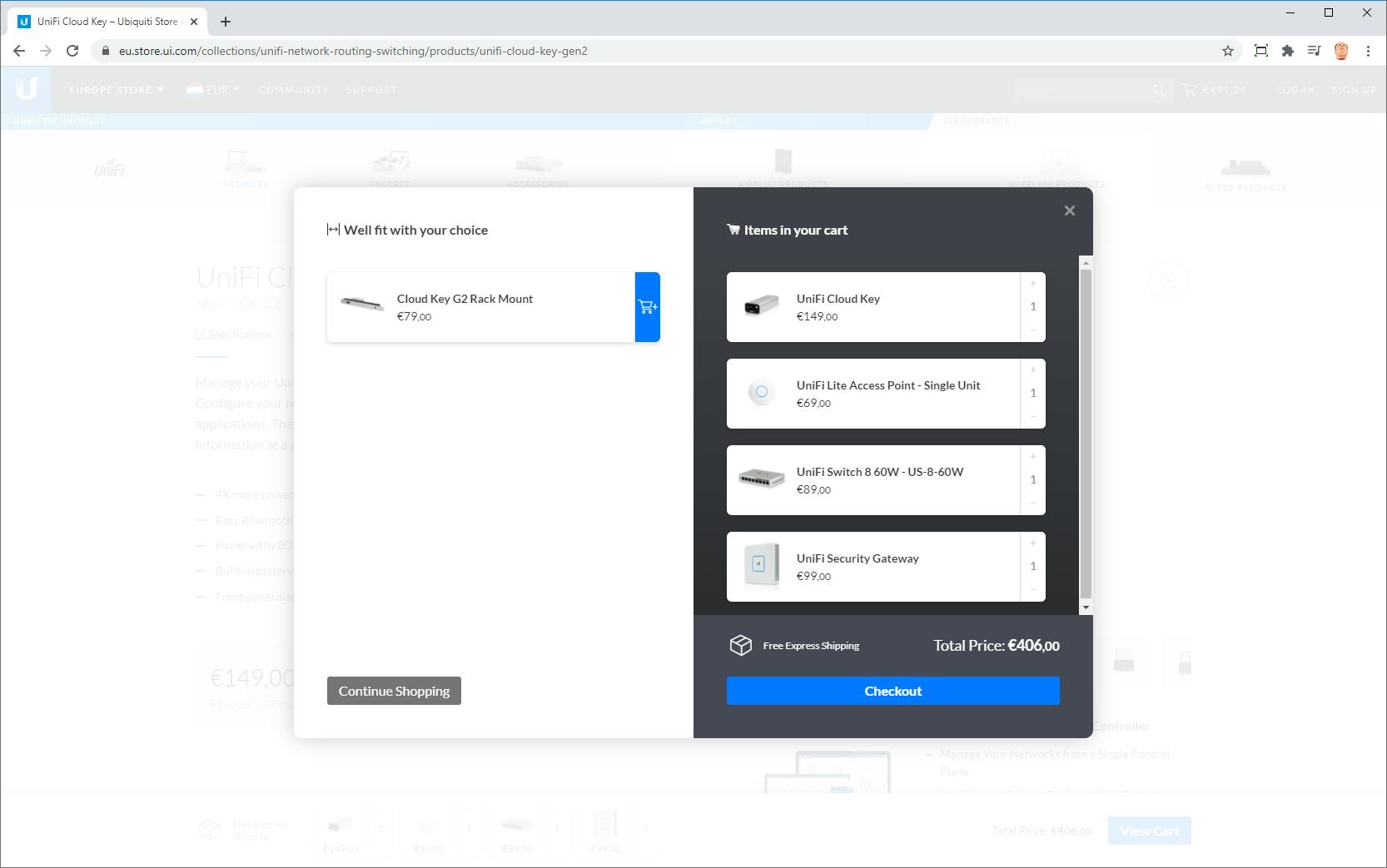Viewport: 1387px width, 868px height.
Task: Go forward in browser history
Action: [46, 51]
